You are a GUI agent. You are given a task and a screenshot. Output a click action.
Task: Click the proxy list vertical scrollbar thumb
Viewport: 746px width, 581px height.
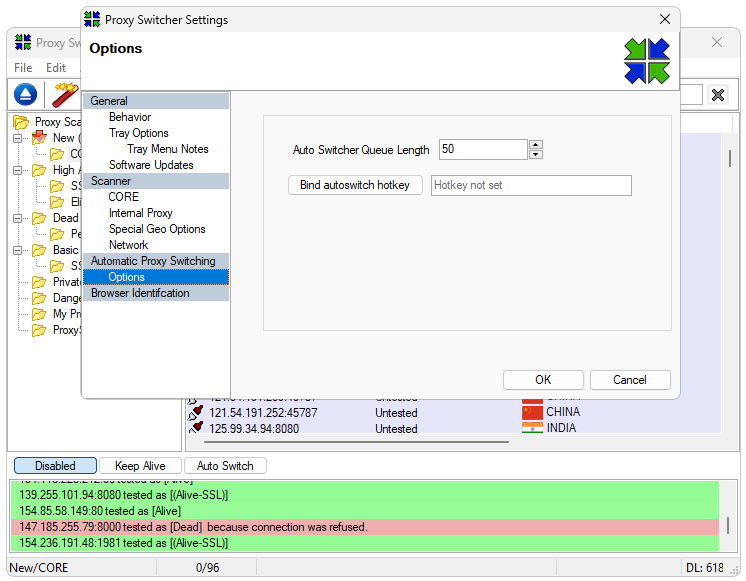coord(729,158)
